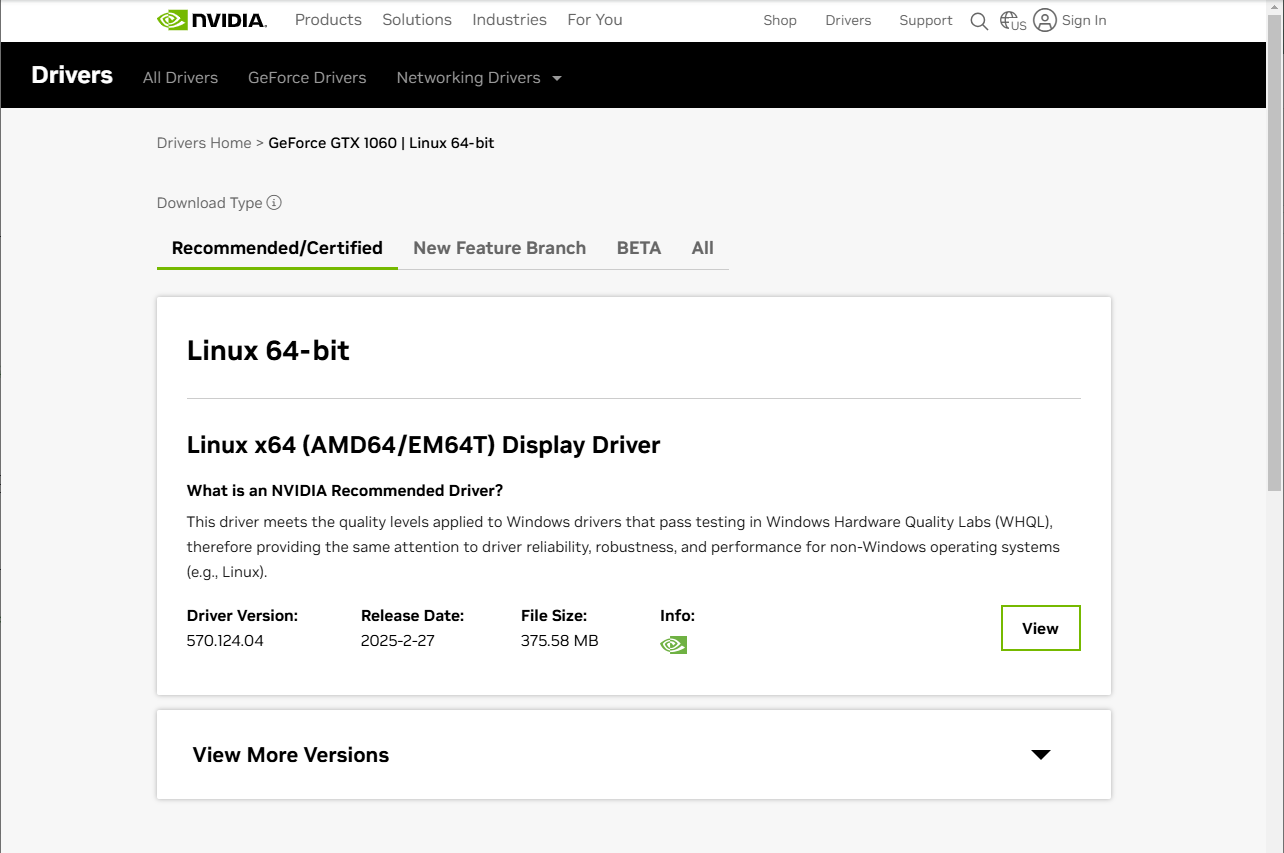This screenshot has height=853, width=1284.
Task: Click the file size 375.58 MB
Action: click(x=560, y=641)
